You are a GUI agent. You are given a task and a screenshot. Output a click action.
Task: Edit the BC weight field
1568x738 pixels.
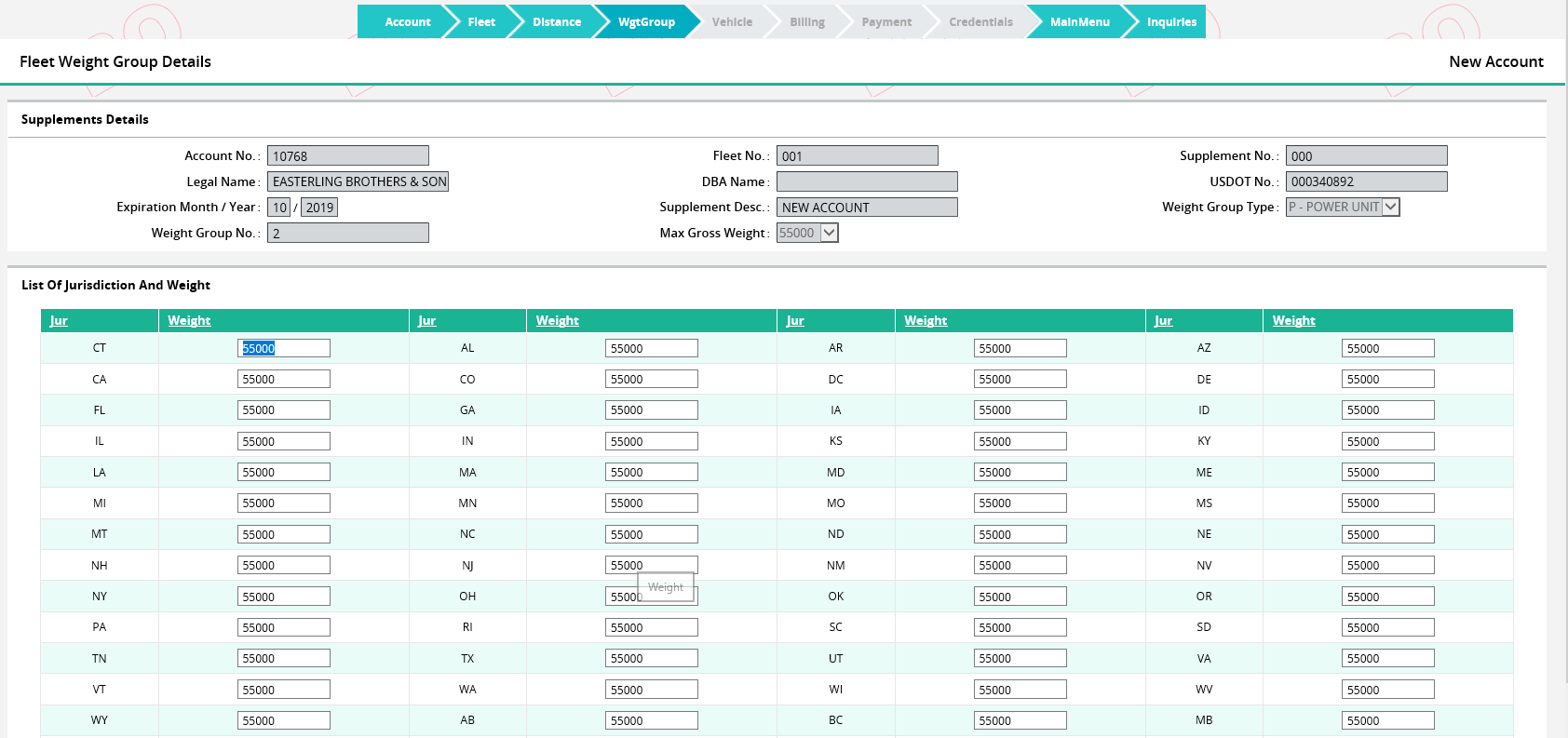click(x=1021, y=720)
